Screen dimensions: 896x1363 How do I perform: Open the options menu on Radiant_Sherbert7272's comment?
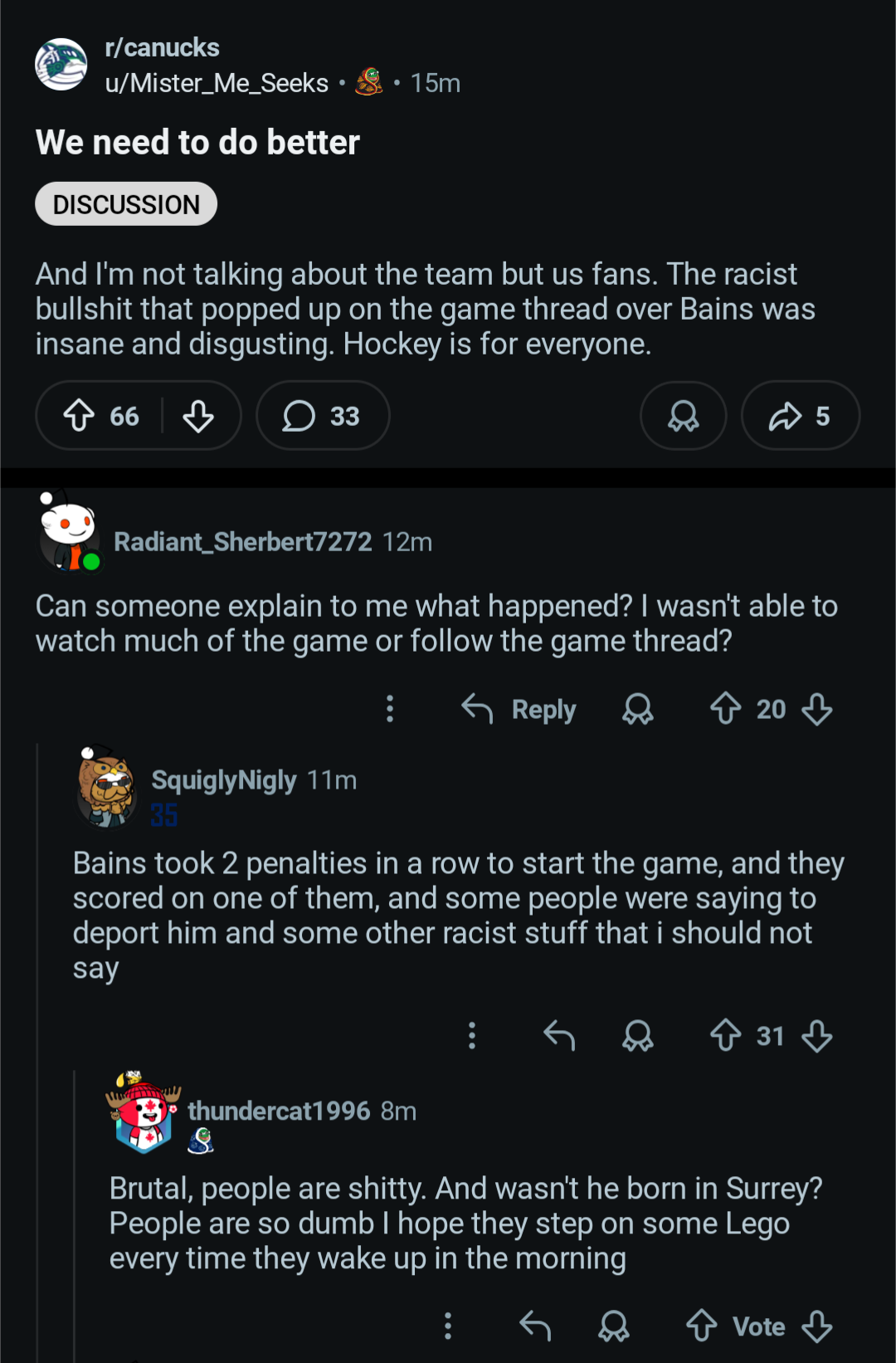coord(390,709)
